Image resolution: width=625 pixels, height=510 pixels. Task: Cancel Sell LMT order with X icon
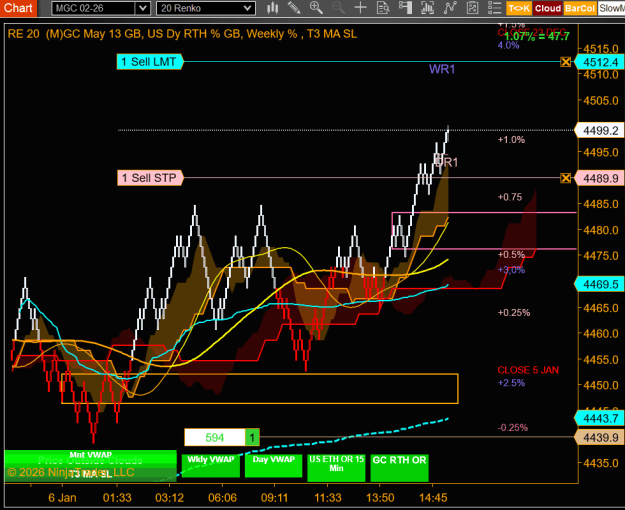click(565, 62)
